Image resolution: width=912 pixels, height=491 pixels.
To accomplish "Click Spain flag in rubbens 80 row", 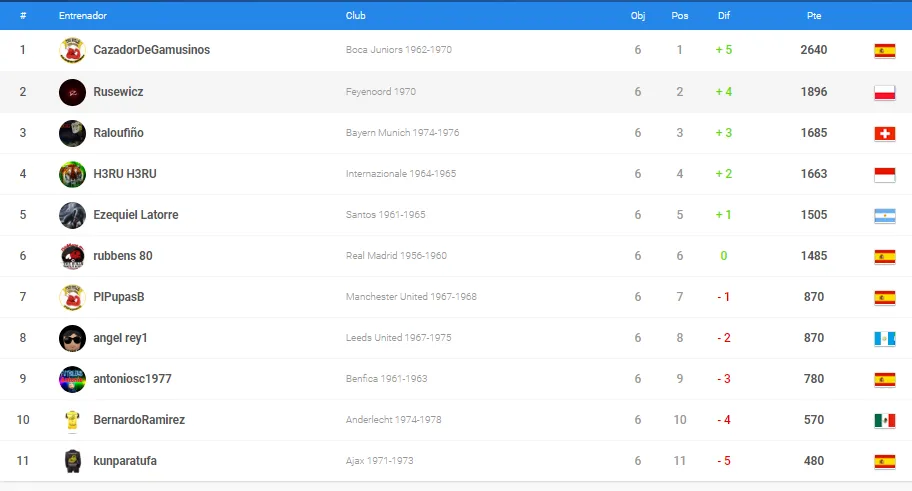I will [885, 256].
